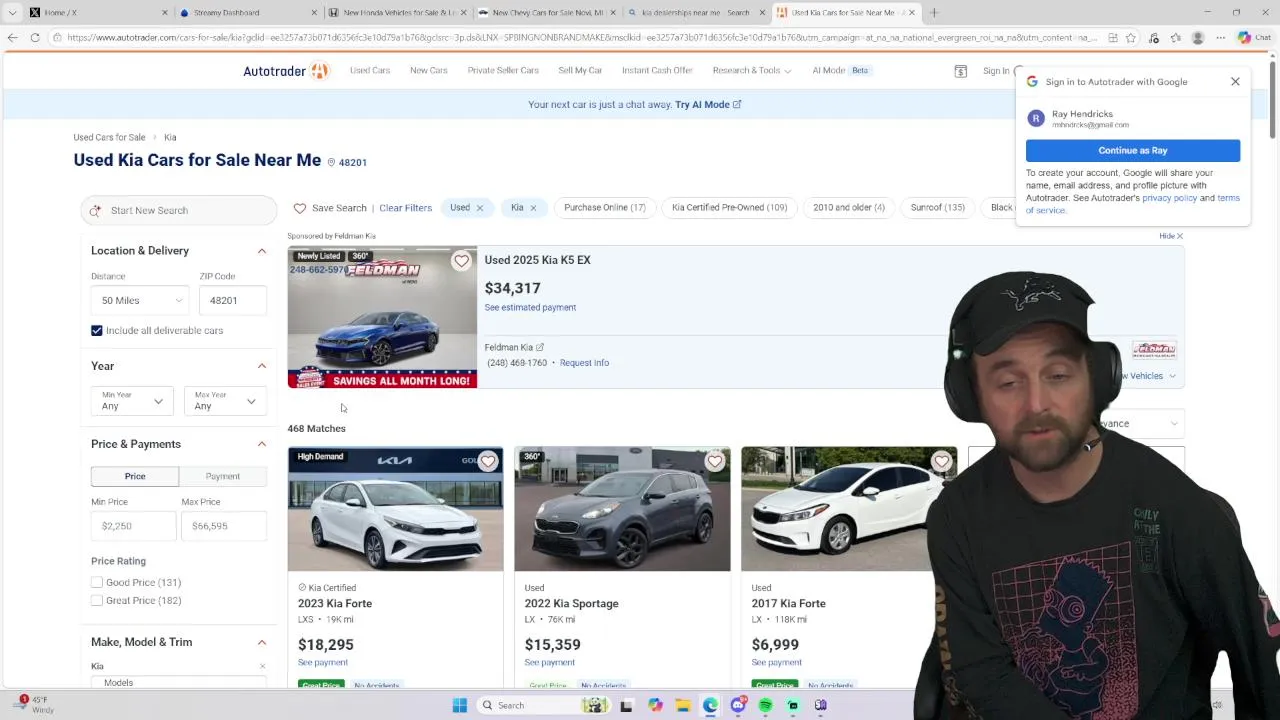Image resolution: width=1280 pixels, height=720 pixels.
Task: Check the Great Price (182) box
Action: [97, 600]
